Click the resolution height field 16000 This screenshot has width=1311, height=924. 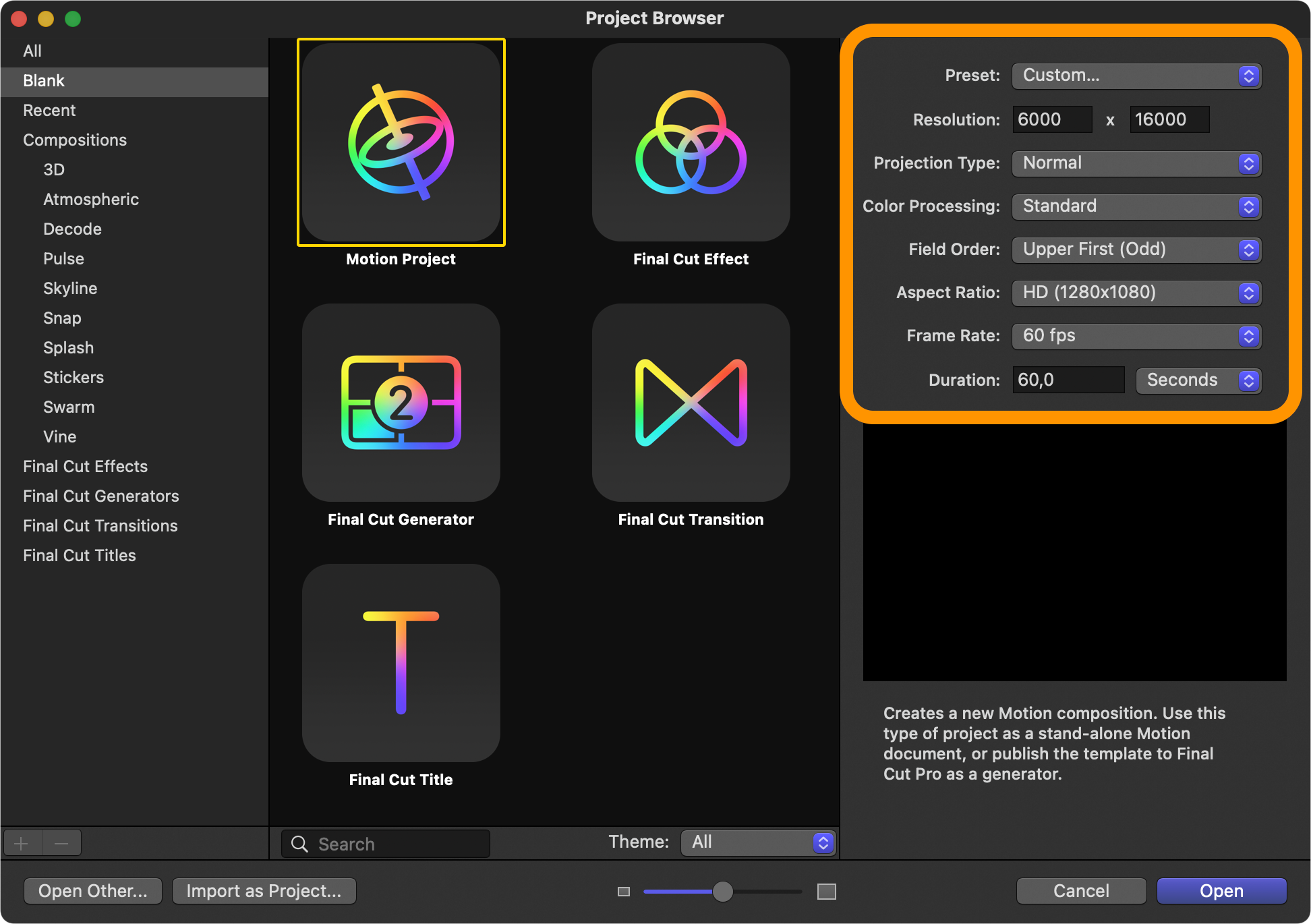[1169, 119]
